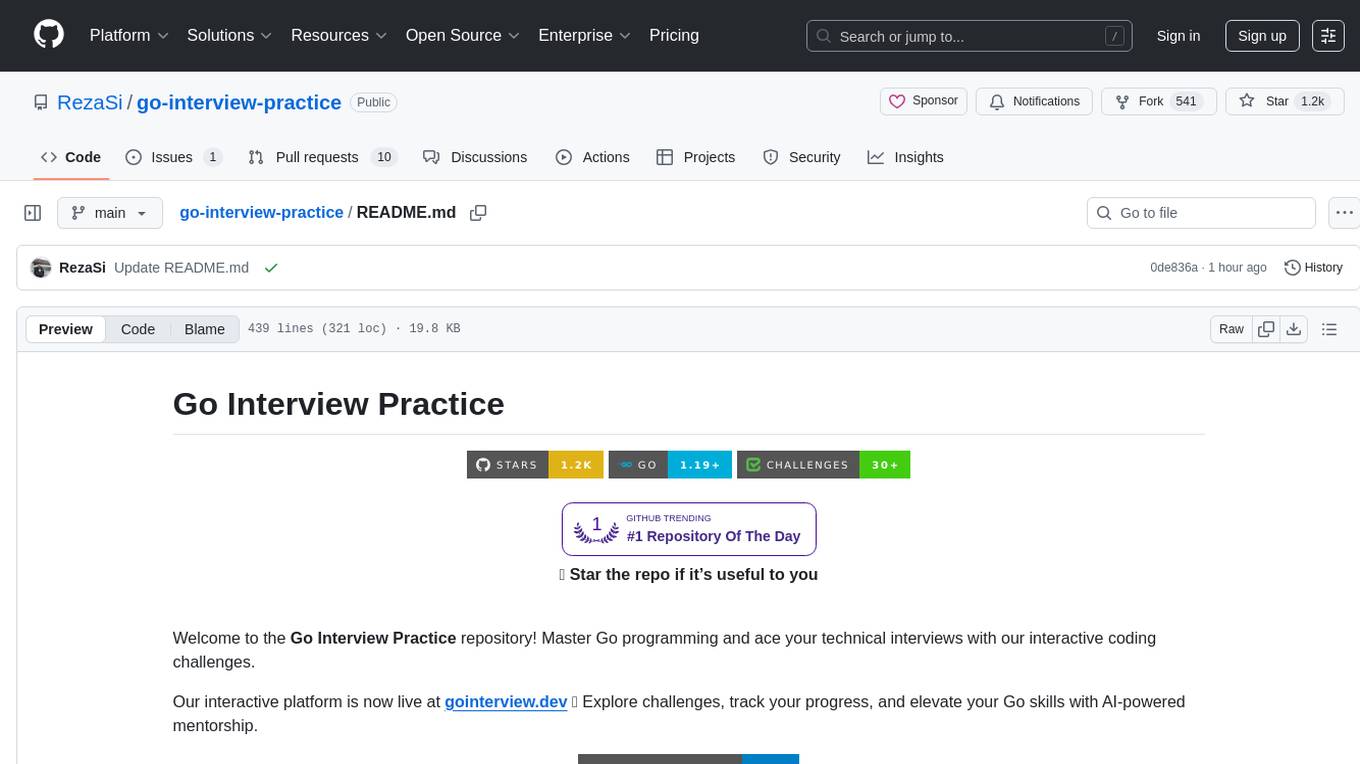Open the Pull requests tab
Image resolution: width=1360 pixels, height=764 pixels.
322,157
